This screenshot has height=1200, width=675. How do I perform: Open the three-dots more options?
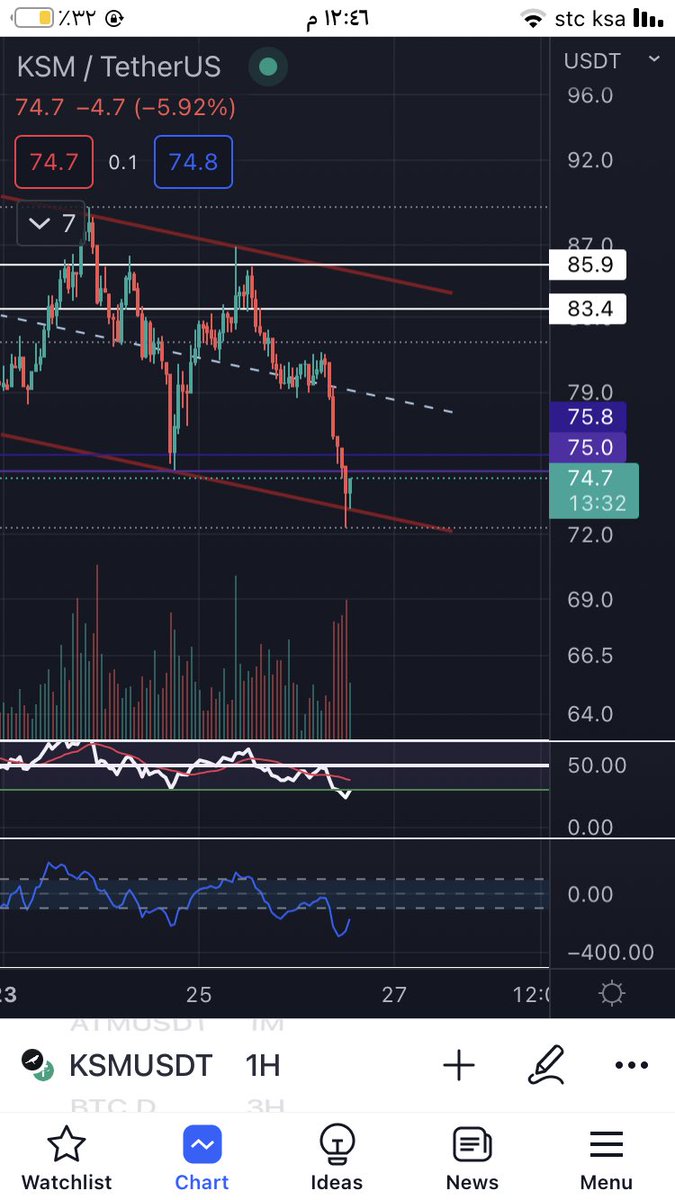tap(632, 1066)
